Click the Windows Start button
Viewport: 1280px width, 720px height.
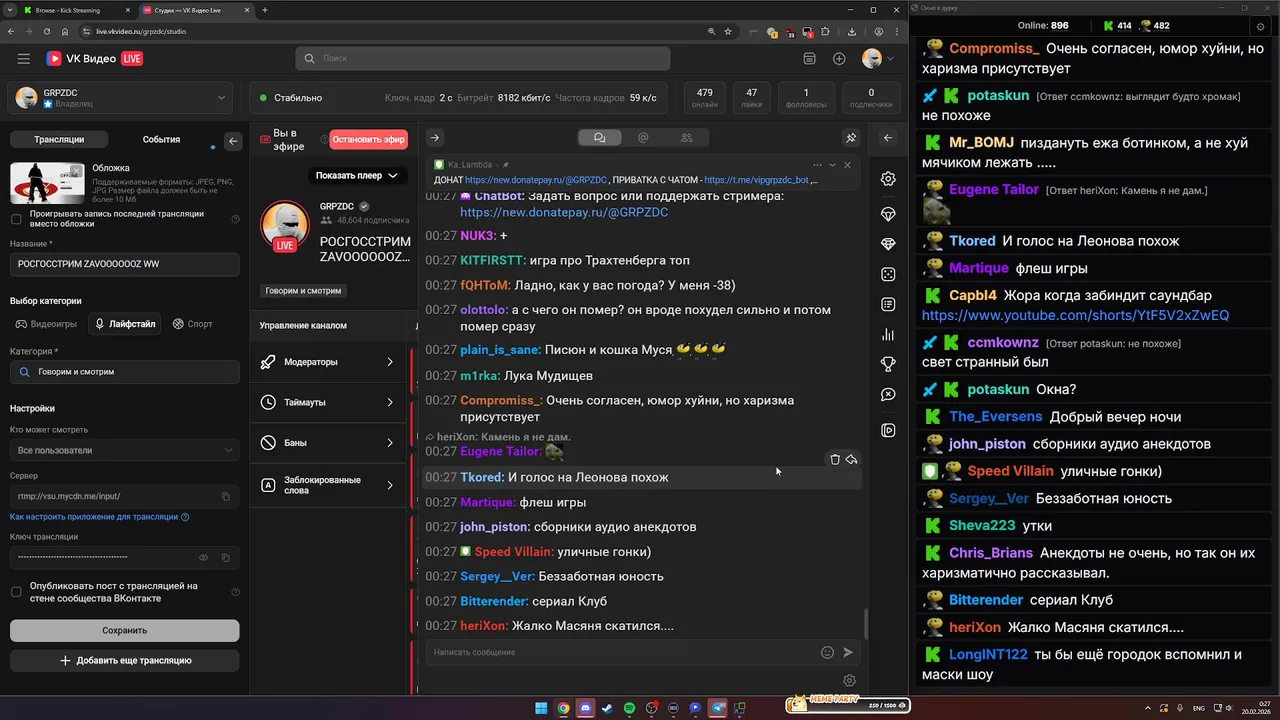pyautogui.click(x=541, y=708)
